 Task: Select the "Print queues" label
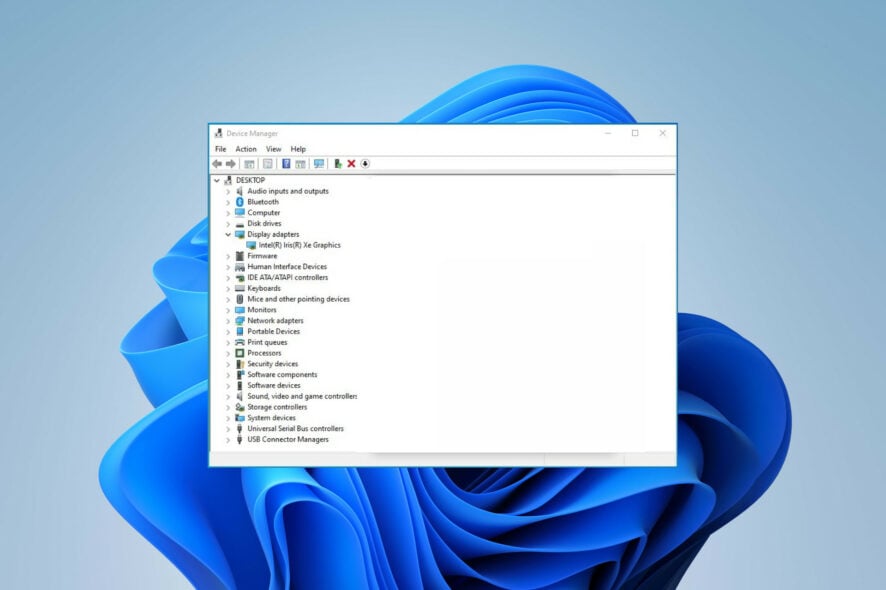click(x=267, y=342)
